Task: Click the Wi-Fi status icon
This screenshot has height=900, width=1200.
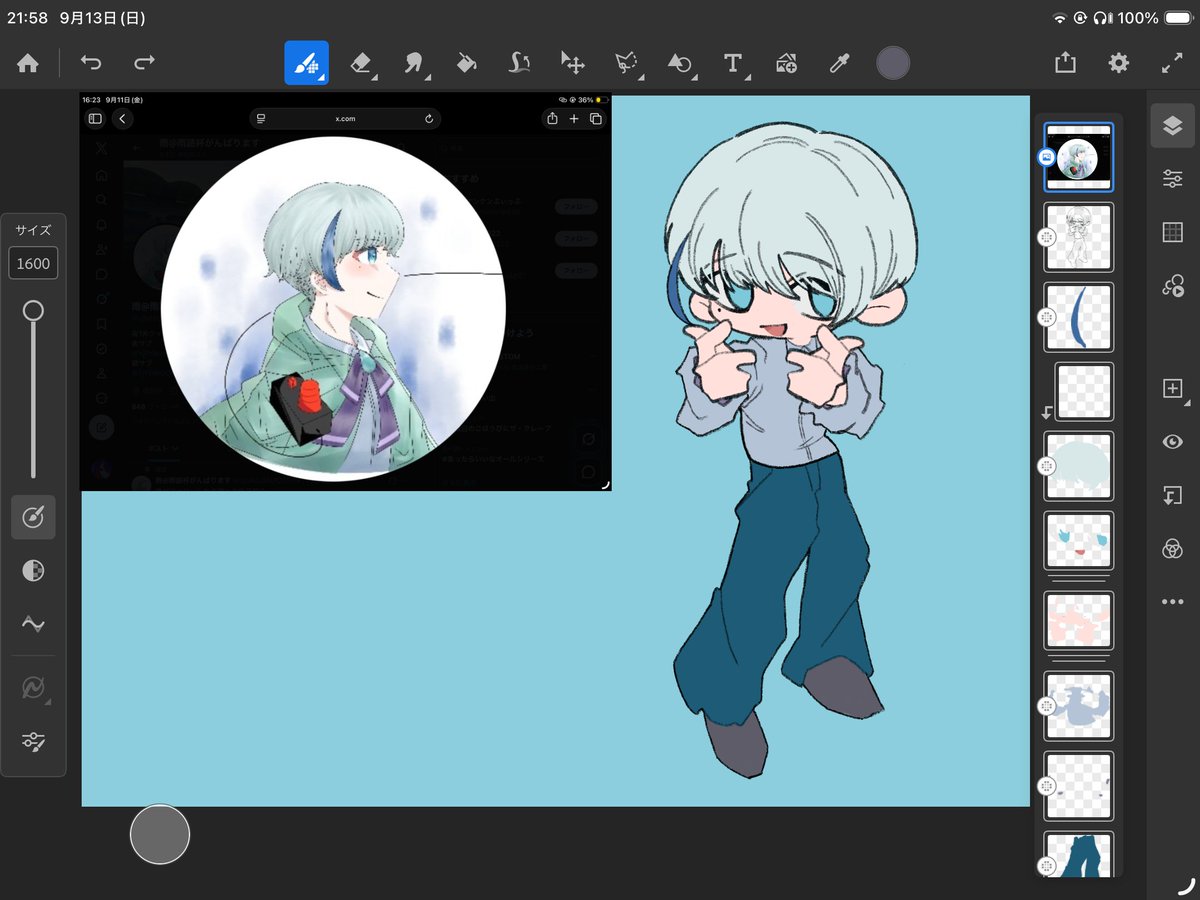Action: pyautogui.click(x=1060, y=18)
